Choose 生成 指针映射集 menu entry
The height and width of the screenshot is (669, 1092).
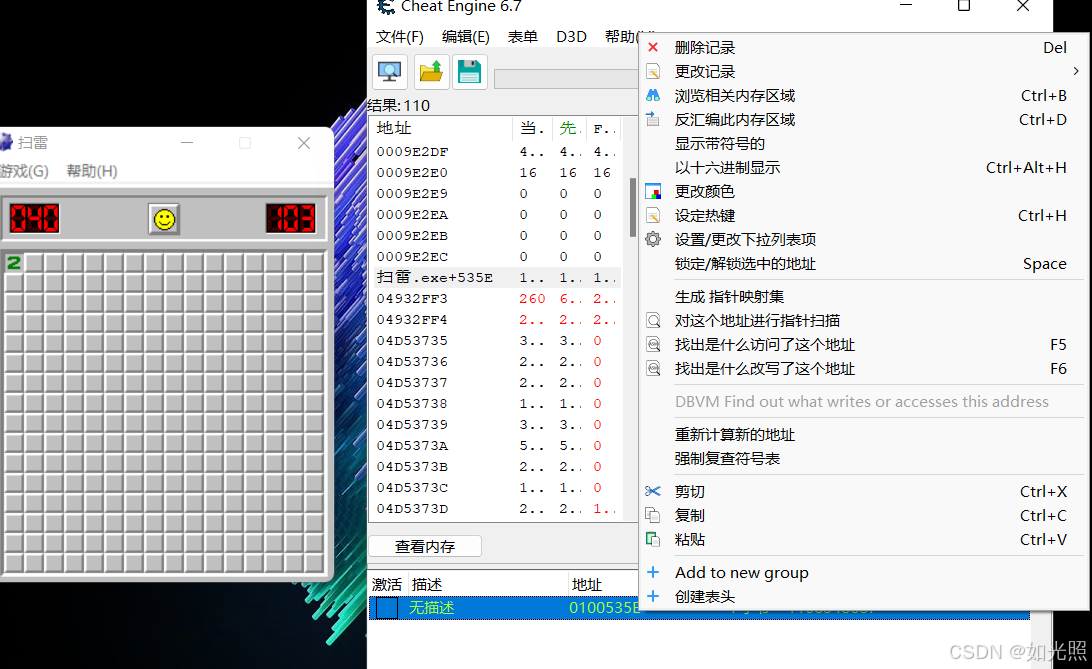[729, 297]
